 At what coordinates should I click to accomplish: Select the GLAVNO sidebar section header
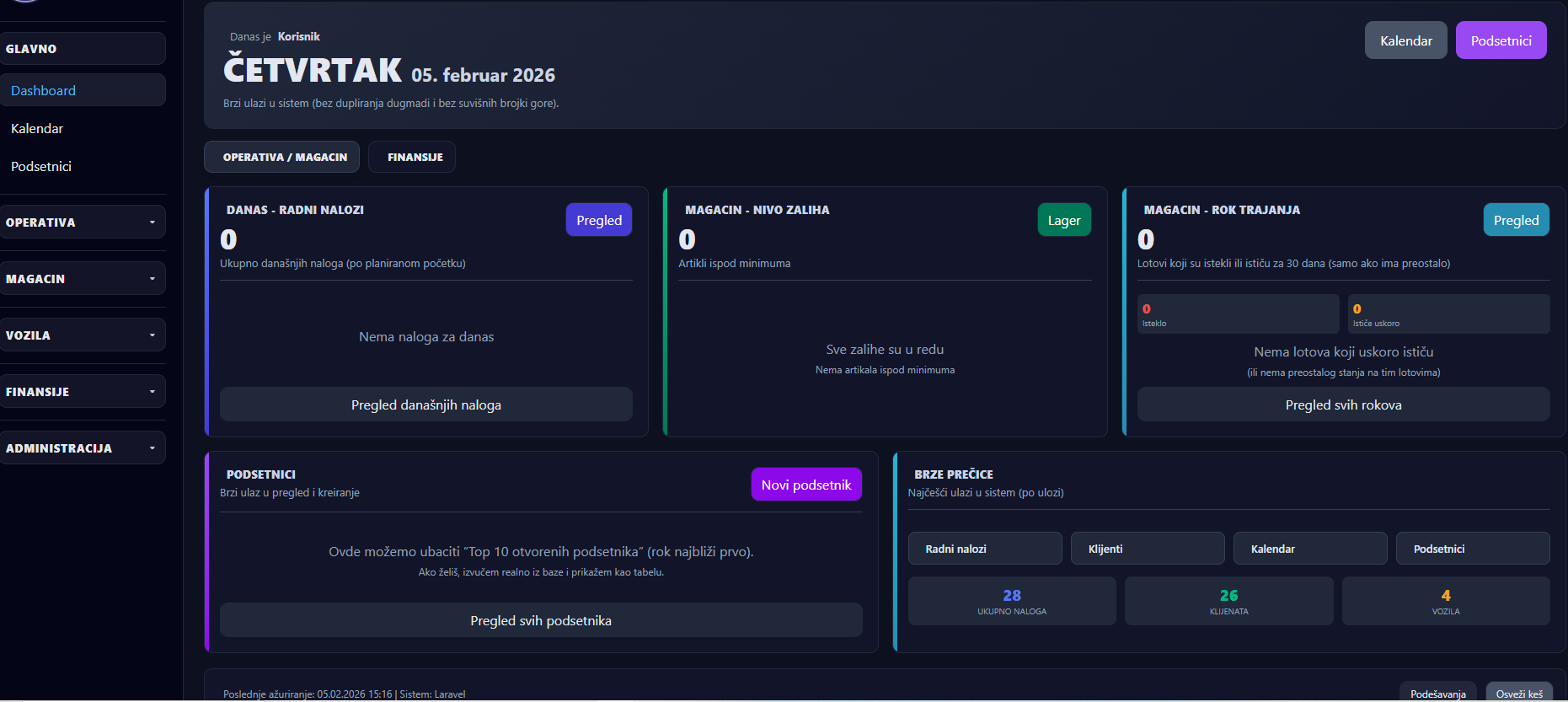[x=83, y=49]
